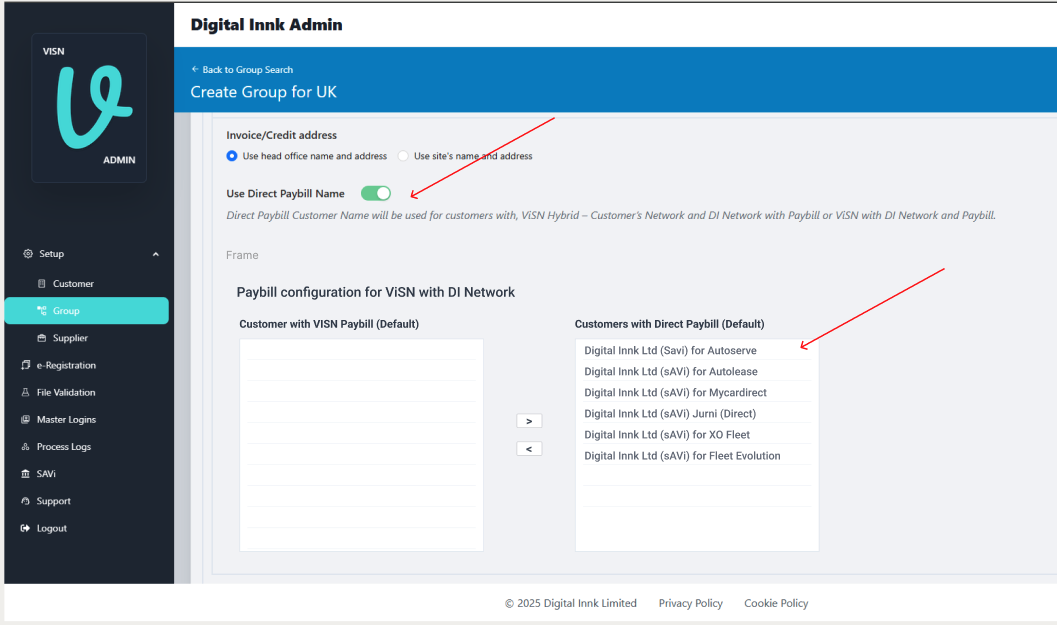Click the 'Create Group for UK' heading

263,92
